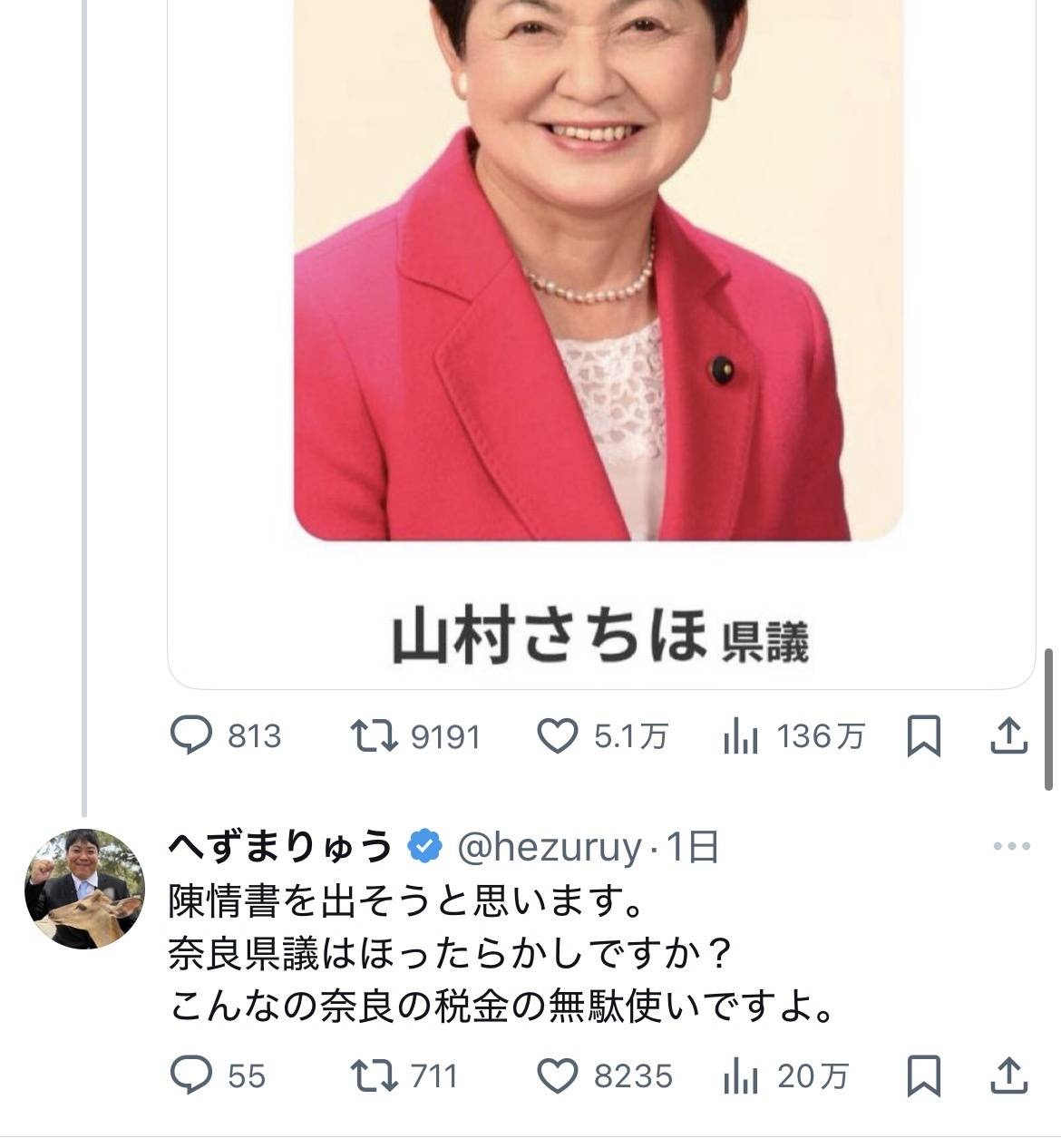
Task: Open the へずまりゅう display name
Action: (279, 847)
